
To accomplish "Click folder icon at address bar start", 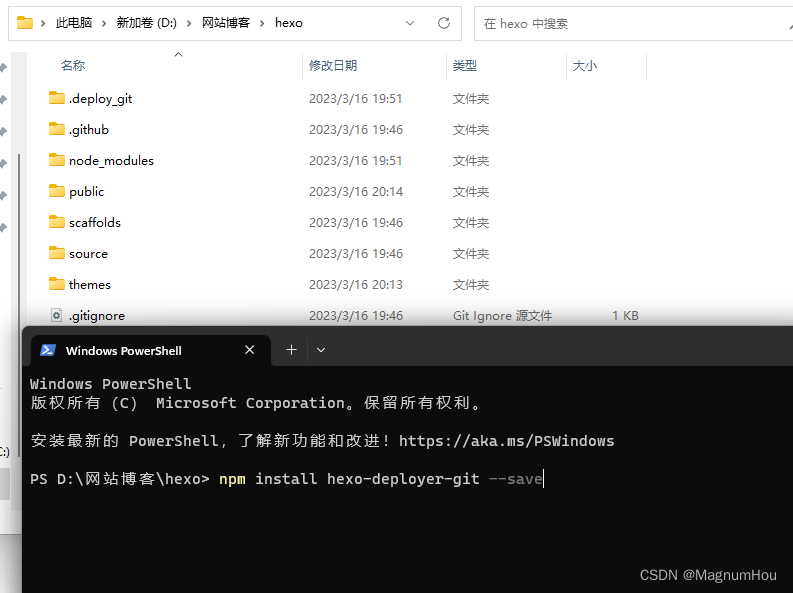I will (25, 22).
